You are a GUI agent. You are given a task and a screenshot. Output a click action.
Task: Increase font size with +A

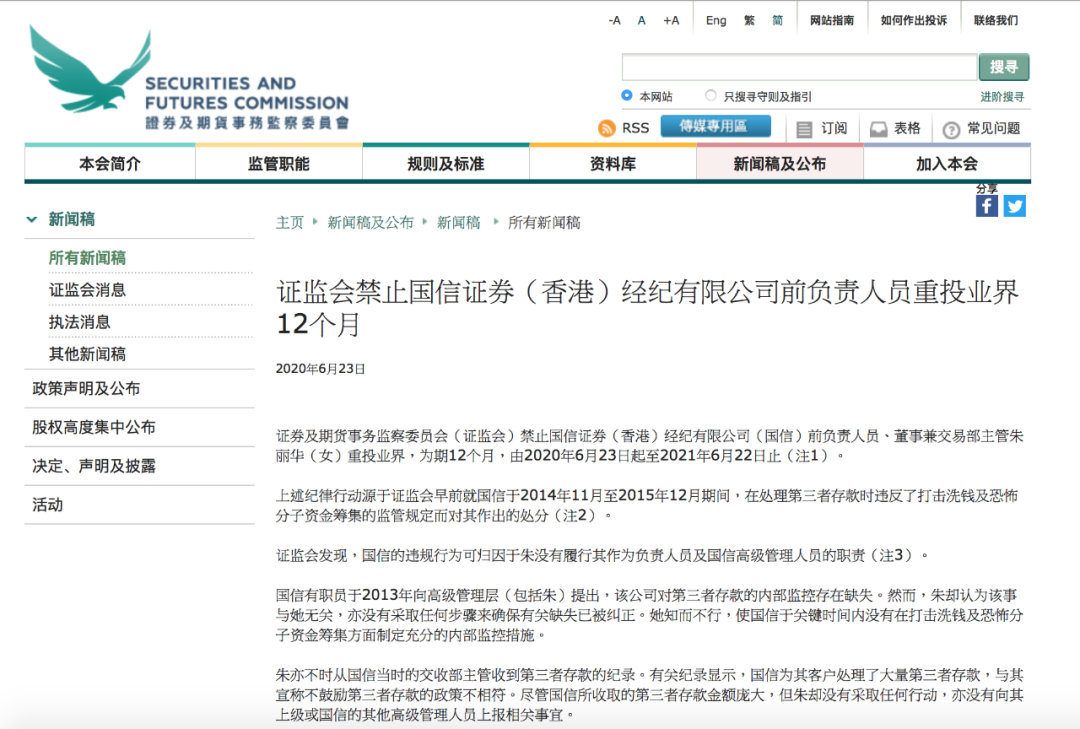(x=671, y=21)
